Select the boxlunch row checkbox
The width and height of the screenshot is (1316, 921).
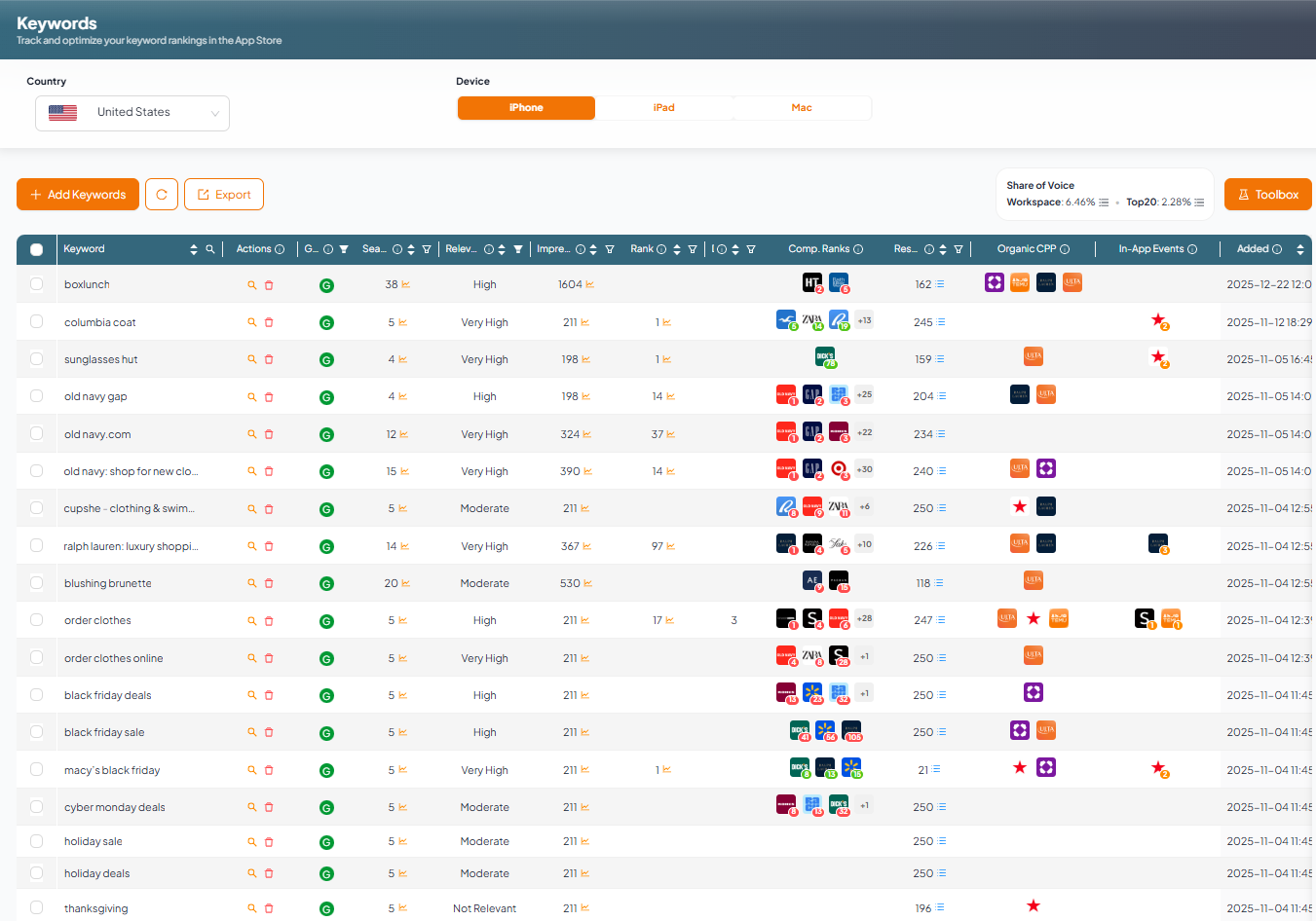(x=36, y=284)
